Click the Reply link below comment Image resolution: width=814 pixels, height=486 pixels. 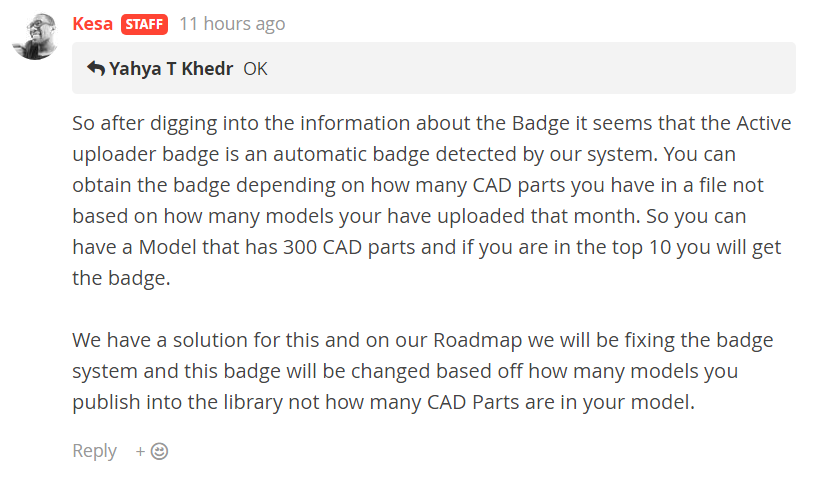pos(94,451)
